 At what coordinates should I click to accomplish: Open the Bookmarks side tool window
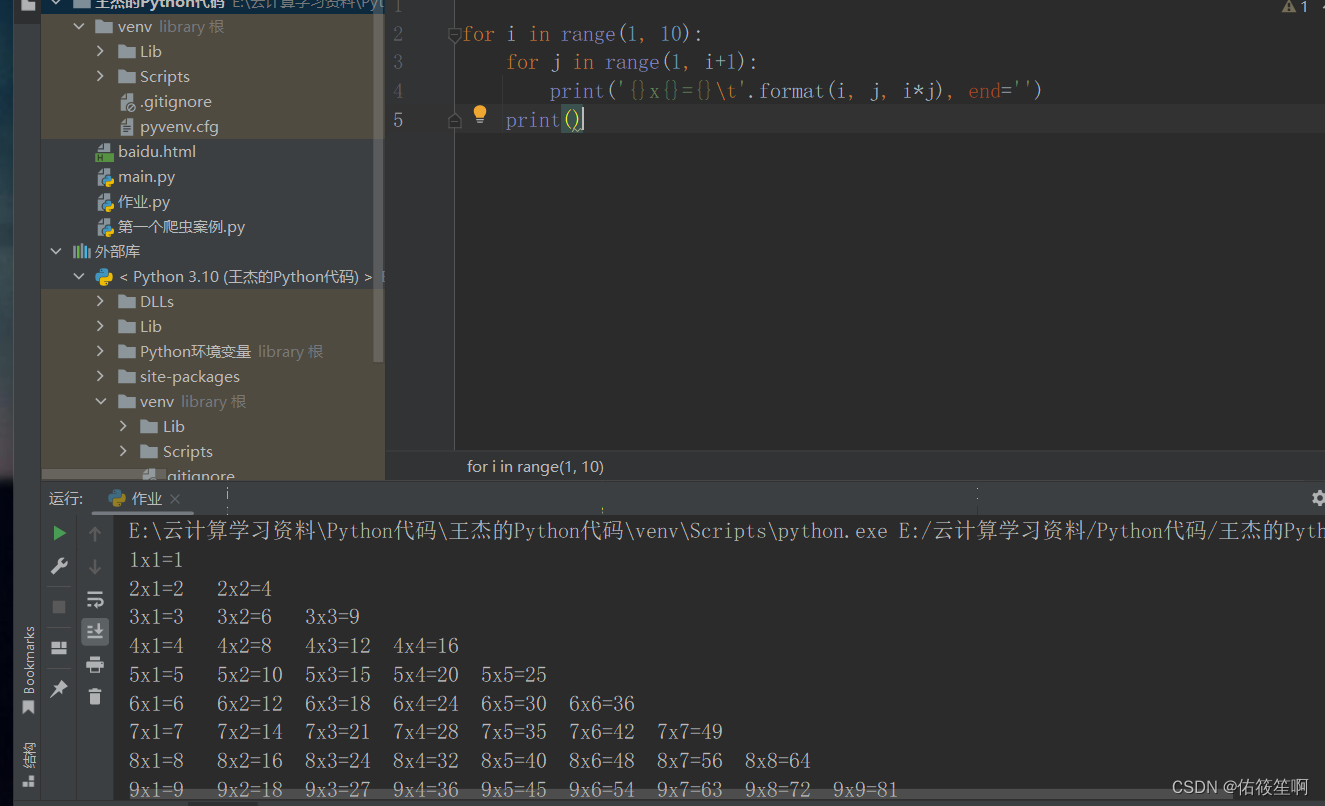[x=29, y=669]
